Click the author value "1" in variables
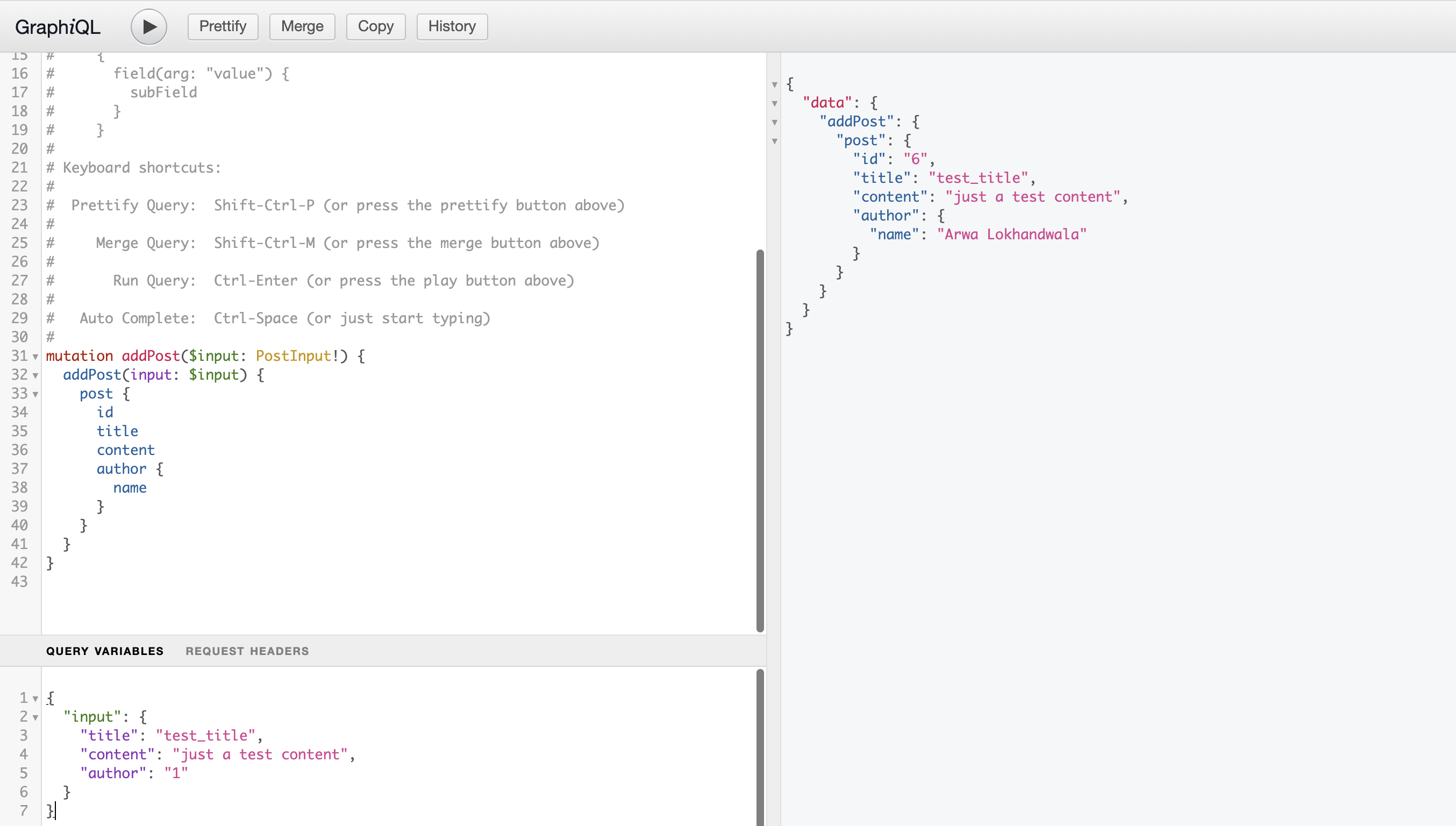Screen dimensions: 1456x826 point(176,773)
